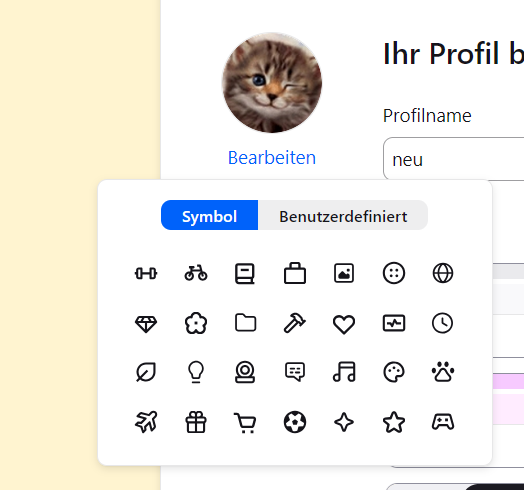Select the dumbbell profile symbol

click(x=146, y=273)
